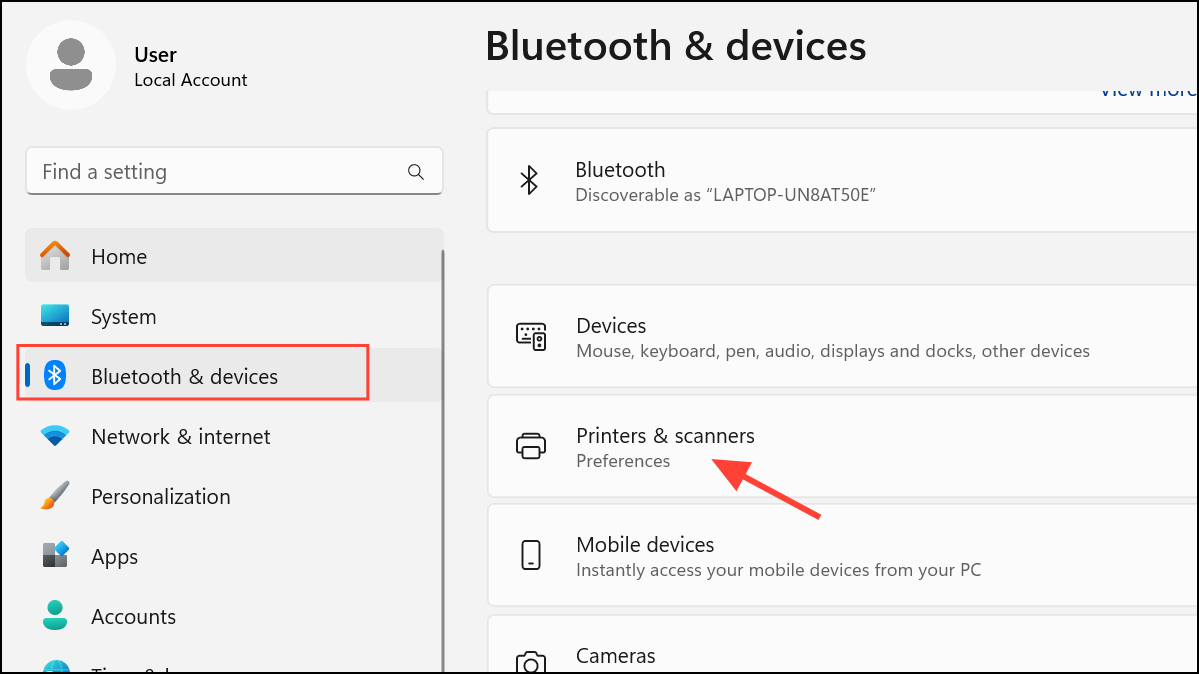
Task: Click the phone icon for Mobile devices
Action: tap(531, 555)
